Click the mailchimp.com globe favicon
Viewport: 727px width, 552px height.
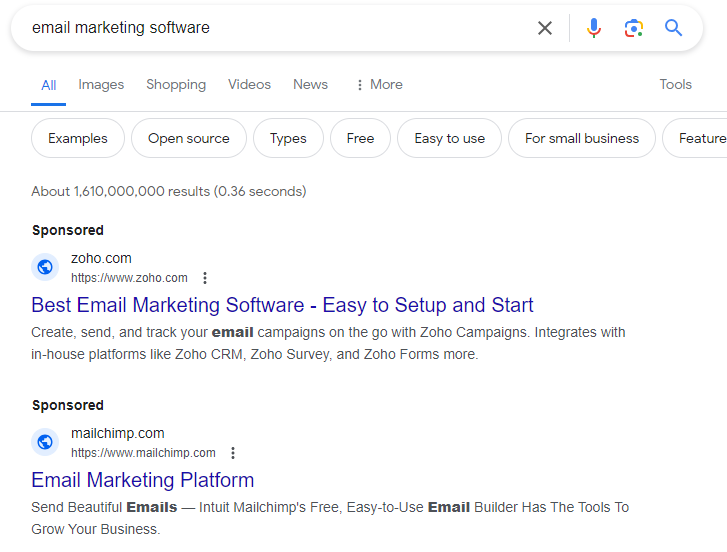(x=45, y=442)
